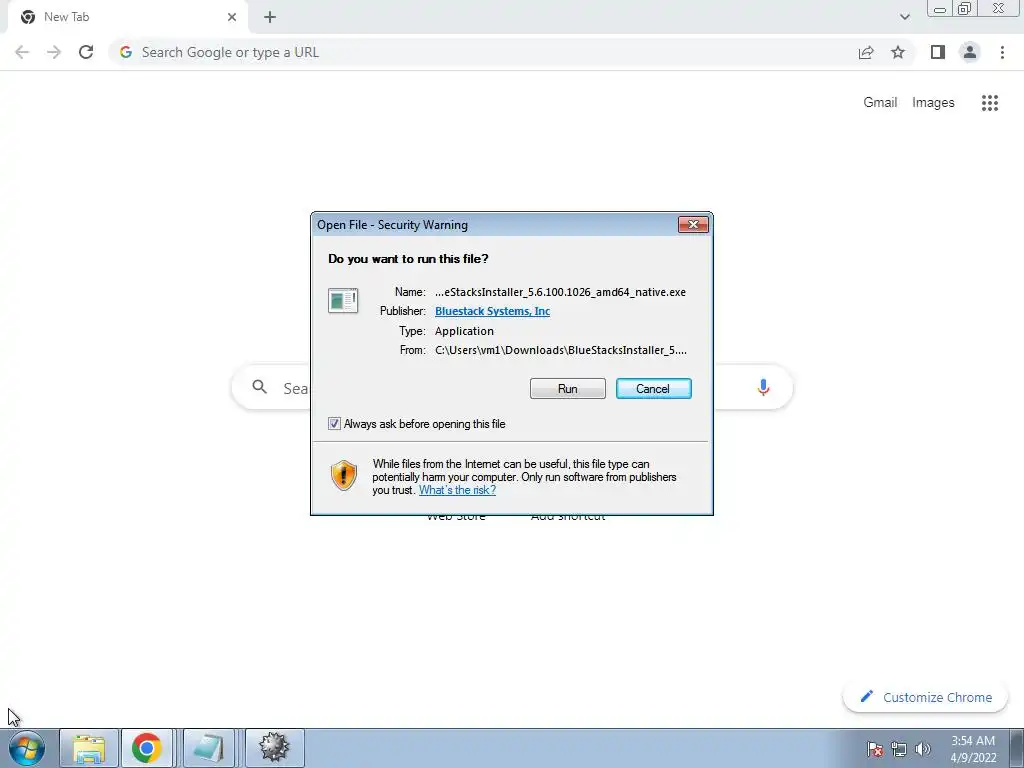Open the notepad app in the taskbar
The width and height of the screenshot is (1024, 768).
(x=209, y=748)
